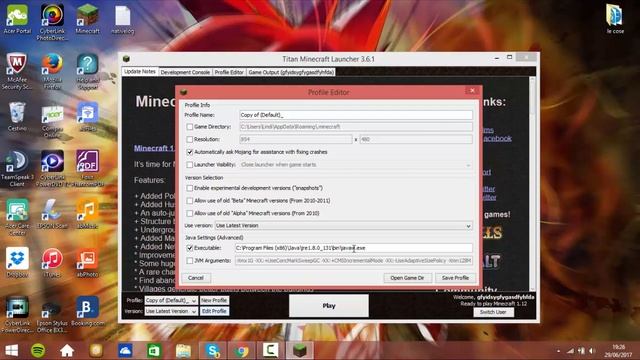Open the Booking.com desktop icon
This screenshot has height=360, width=640.
[x=87, y=311]
